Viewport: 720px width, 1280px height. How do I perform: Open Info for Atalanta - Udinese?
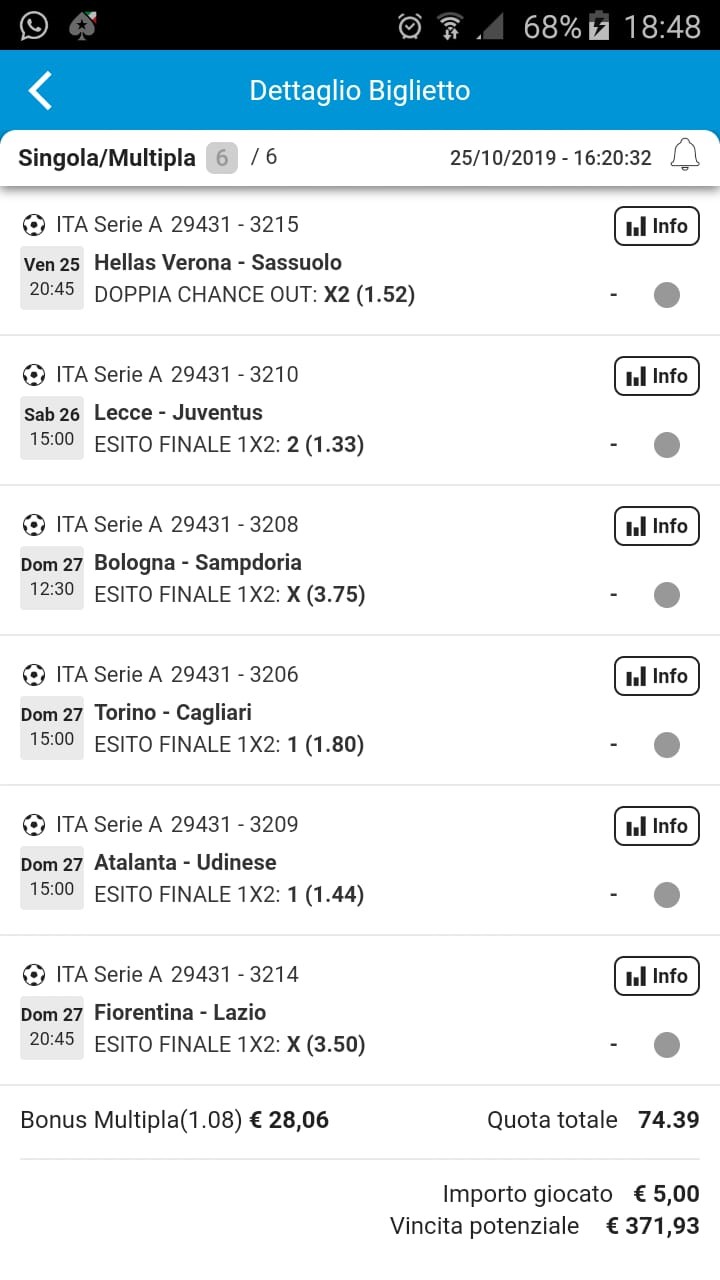coord(657,826)
